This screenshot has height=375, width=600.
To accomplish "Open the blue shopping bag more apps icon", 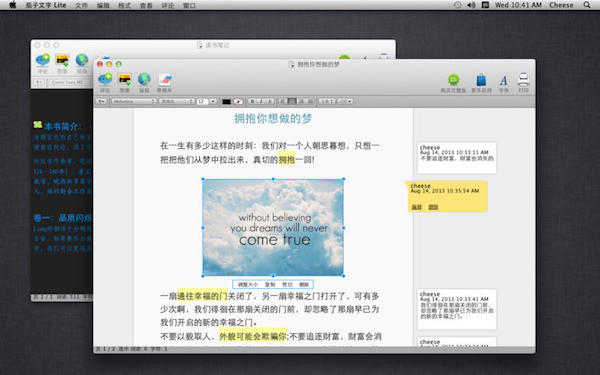I will coord(481,80).
